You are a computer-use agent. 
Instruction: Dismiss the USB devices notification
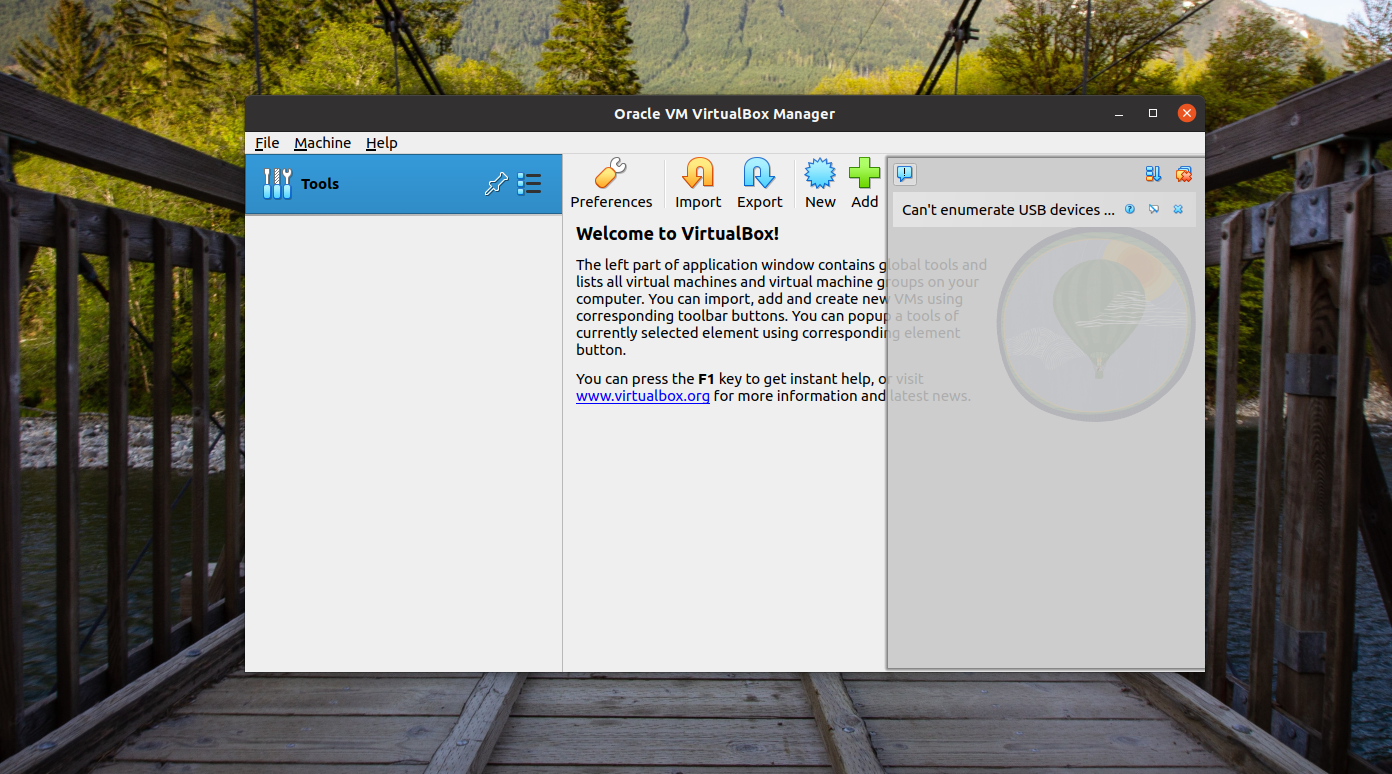(1178, 209)
